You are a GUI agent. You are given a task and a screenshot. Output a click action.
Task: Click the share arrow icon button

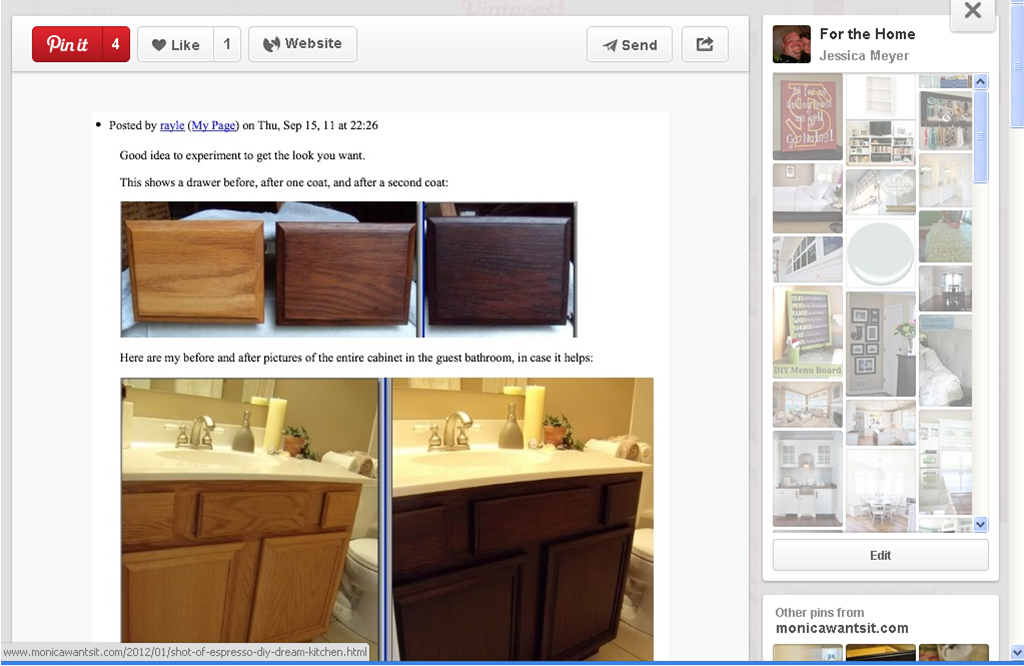pyautogui.click(x=704, y=44)
